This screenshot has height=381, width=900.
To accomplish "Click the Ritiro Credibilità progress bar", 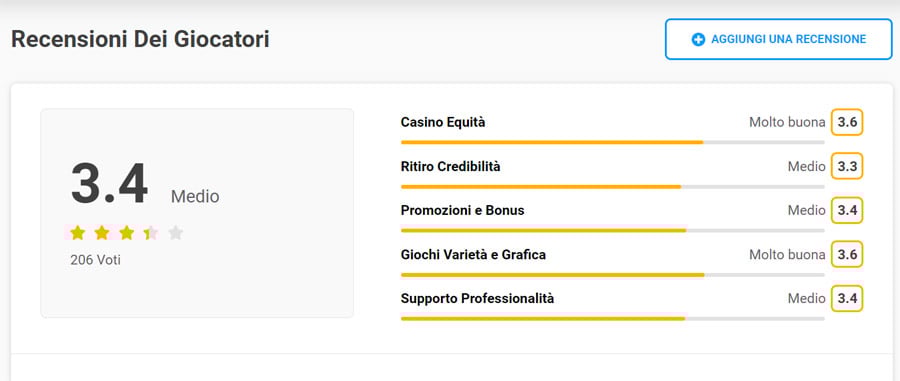I will click(612, 186).
